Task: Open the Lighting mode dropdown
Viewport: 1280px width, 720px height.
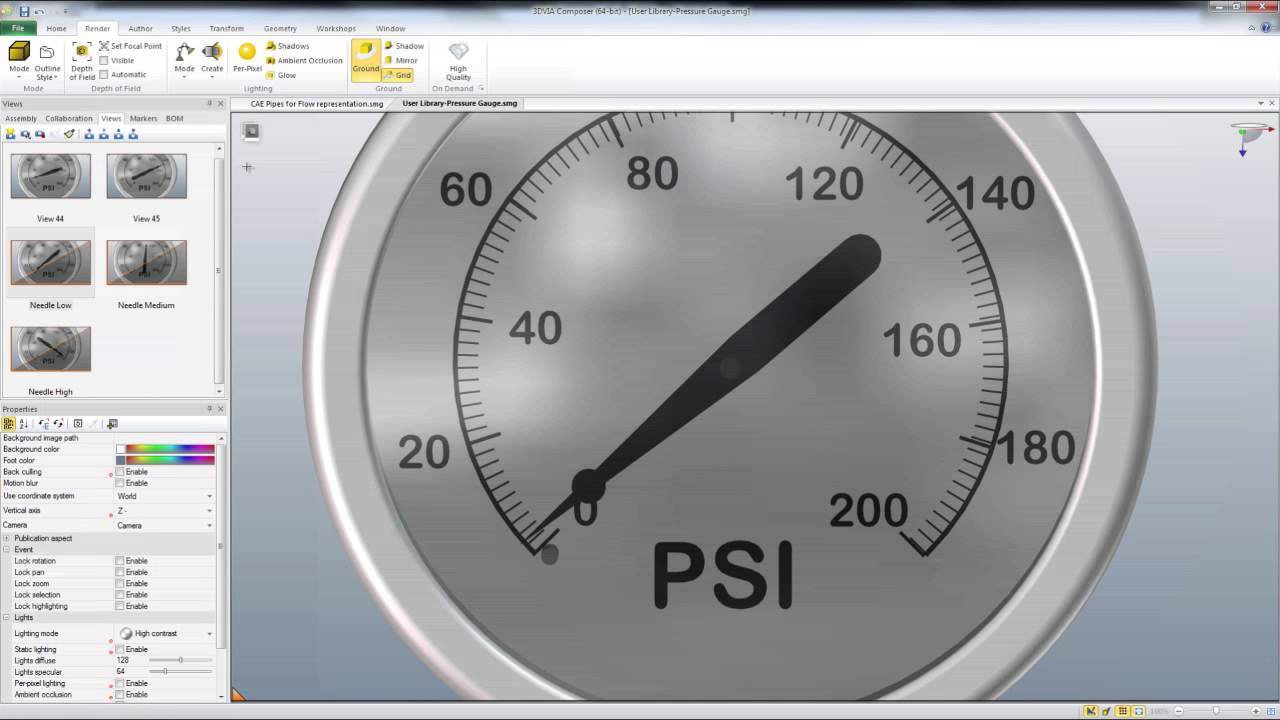Action: tap(209, 634)
